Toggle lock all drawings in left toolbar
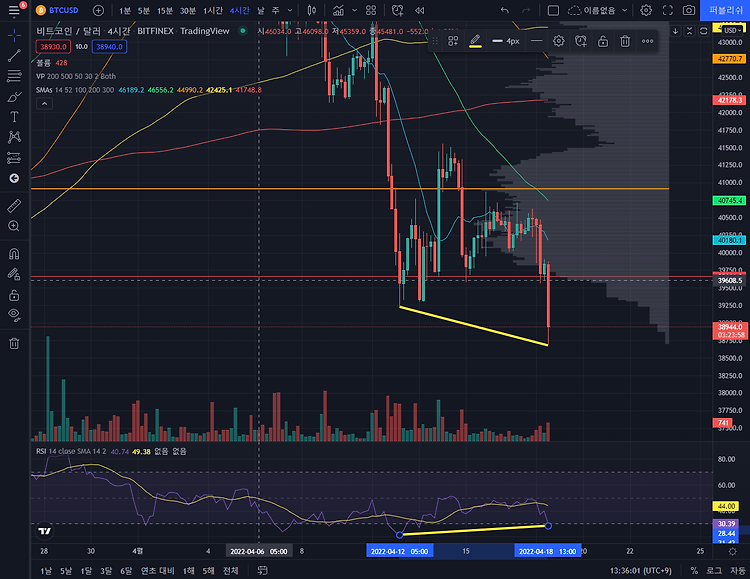 (x=14, y=295)
